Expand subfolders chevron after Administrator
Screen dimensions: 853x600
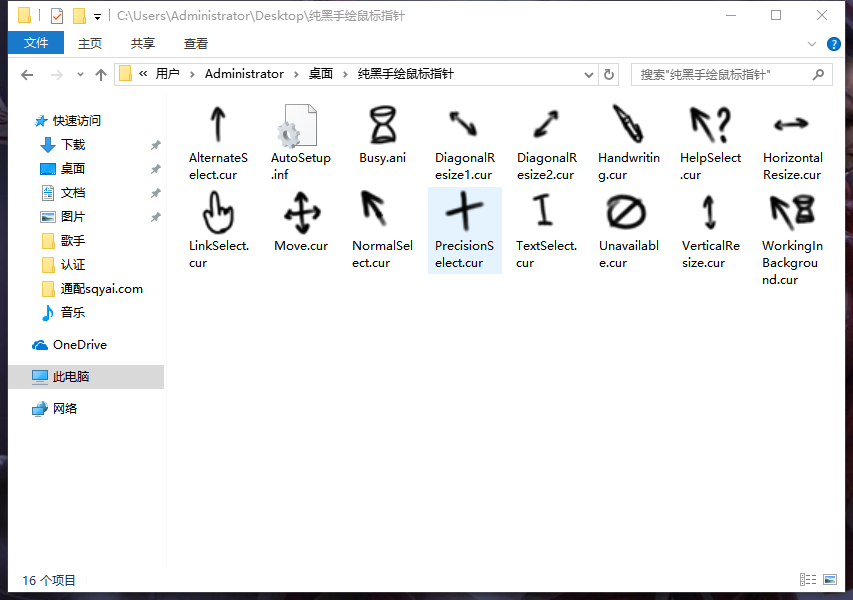click(x=296, y=75)
